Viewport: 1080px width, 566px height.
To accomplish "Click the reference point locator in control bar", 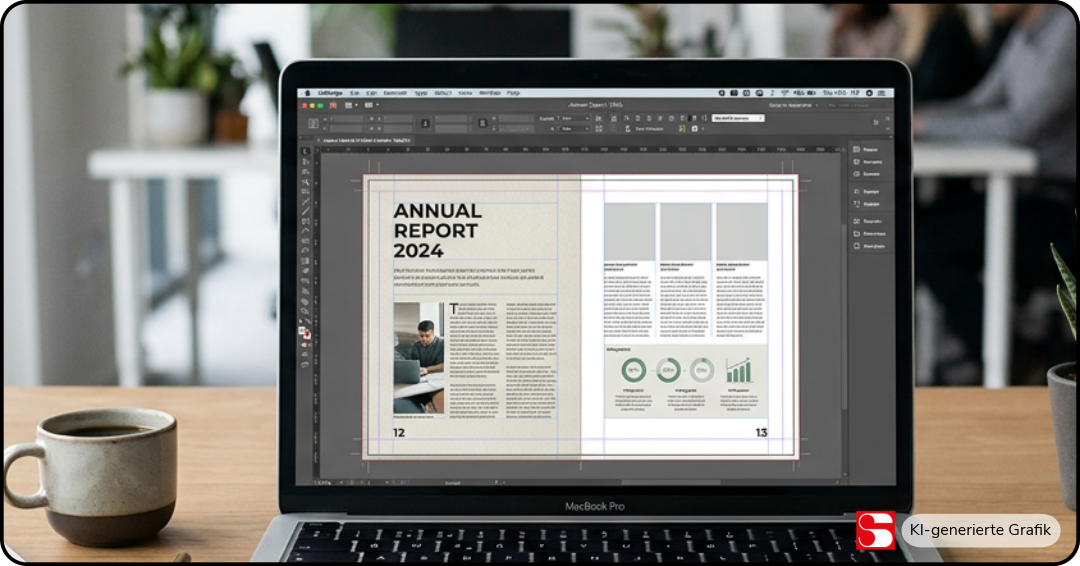I will tap(313, 123).
